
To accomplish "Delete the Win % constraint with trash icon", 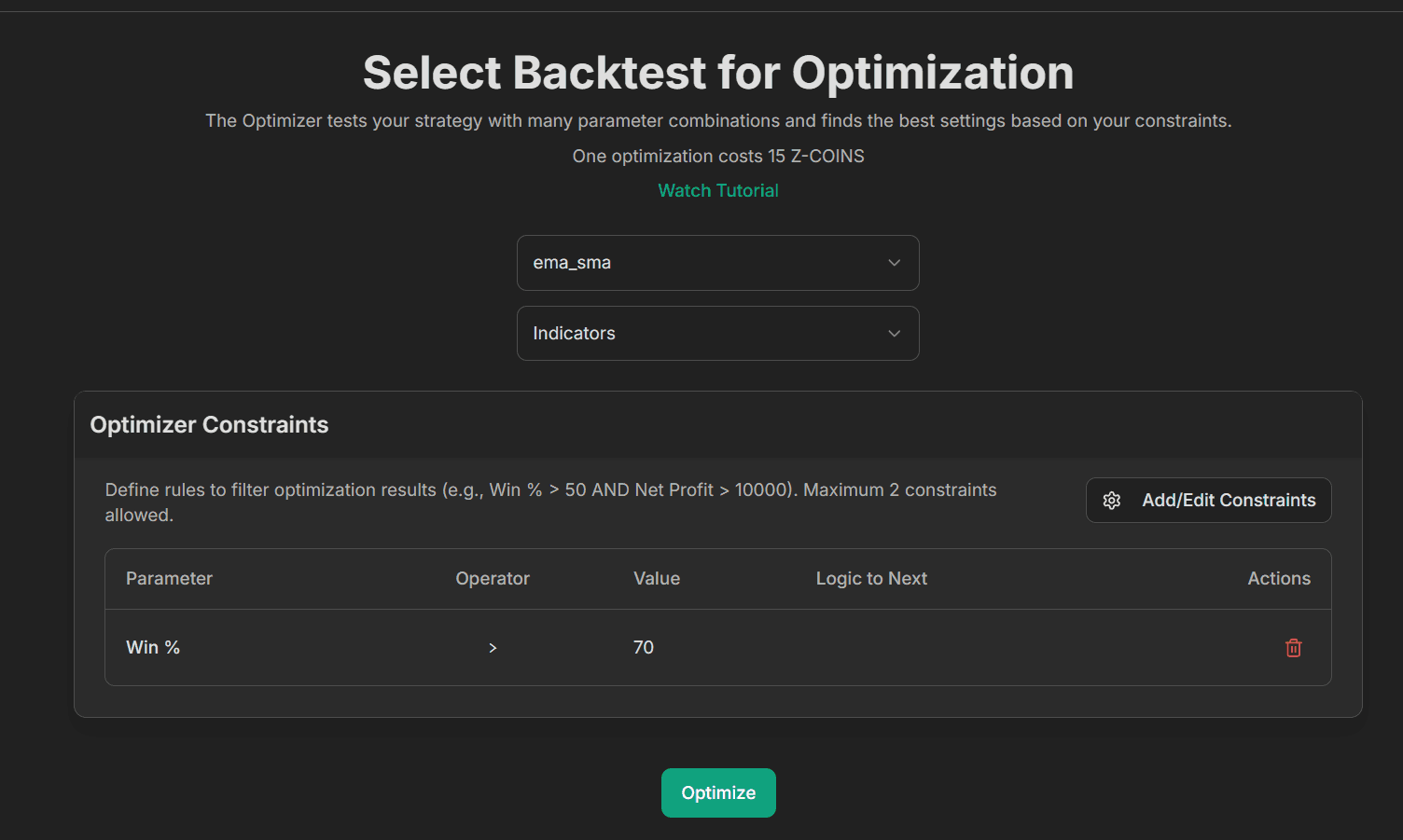I will coord(1293,648).
